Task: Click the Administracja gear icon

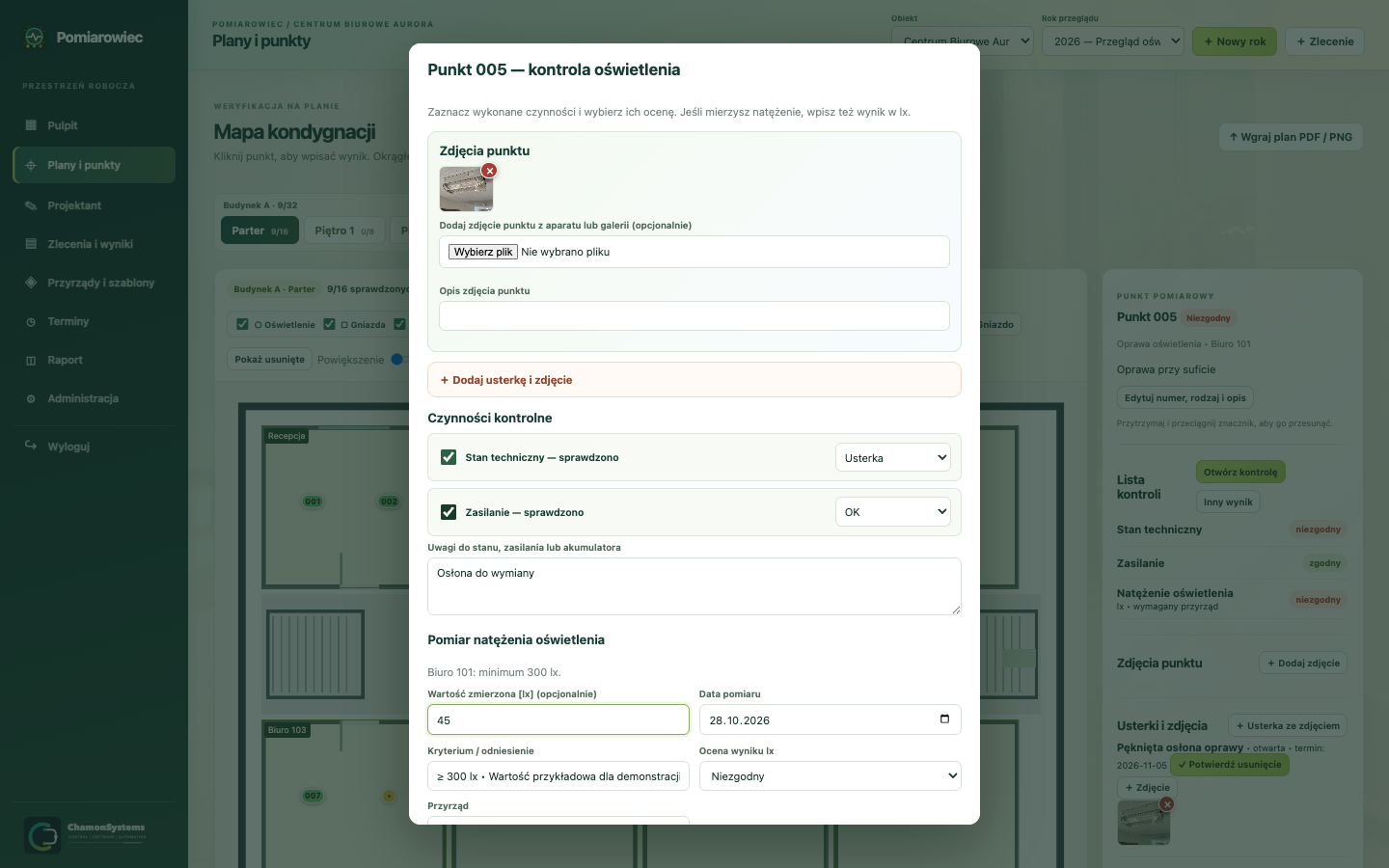Action: pos(31,398)
